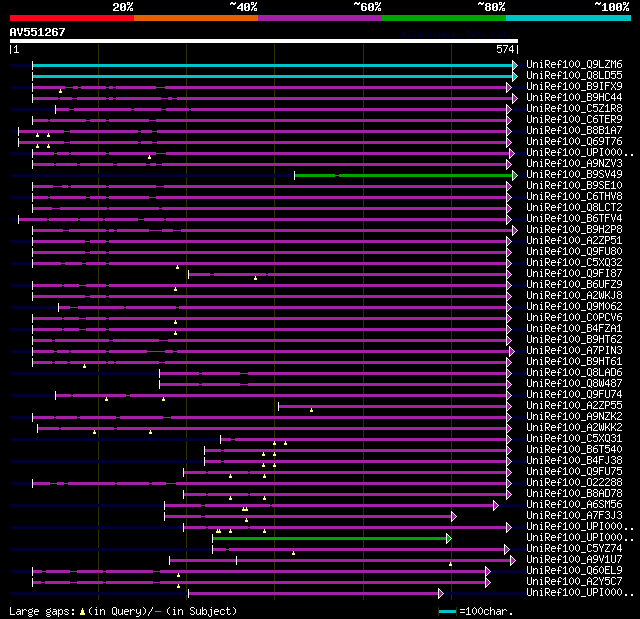Select UniRef100_A7F3J3 label
The width and height of the screenshot is (640, 619).
point(574,516)
